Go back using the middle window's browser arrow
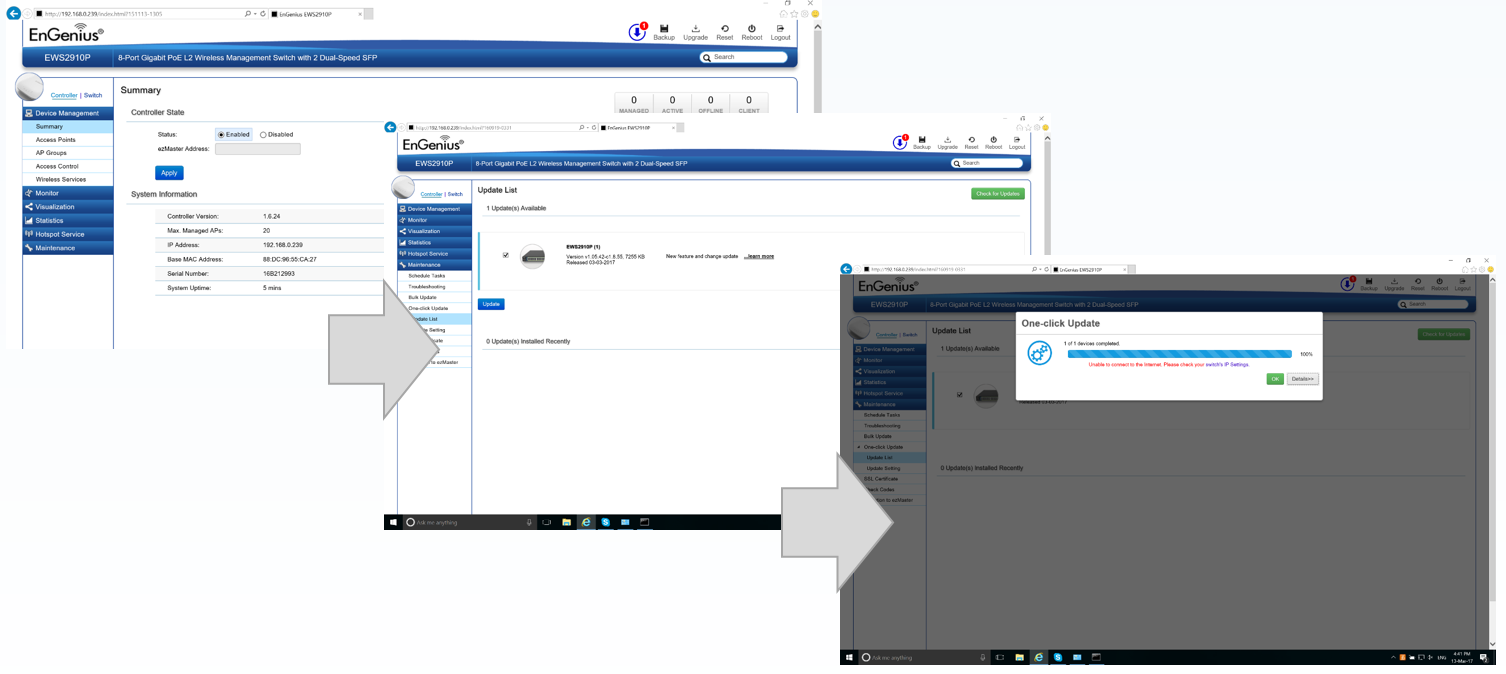Screen dimensions: 1506x674 click(391, 127)
